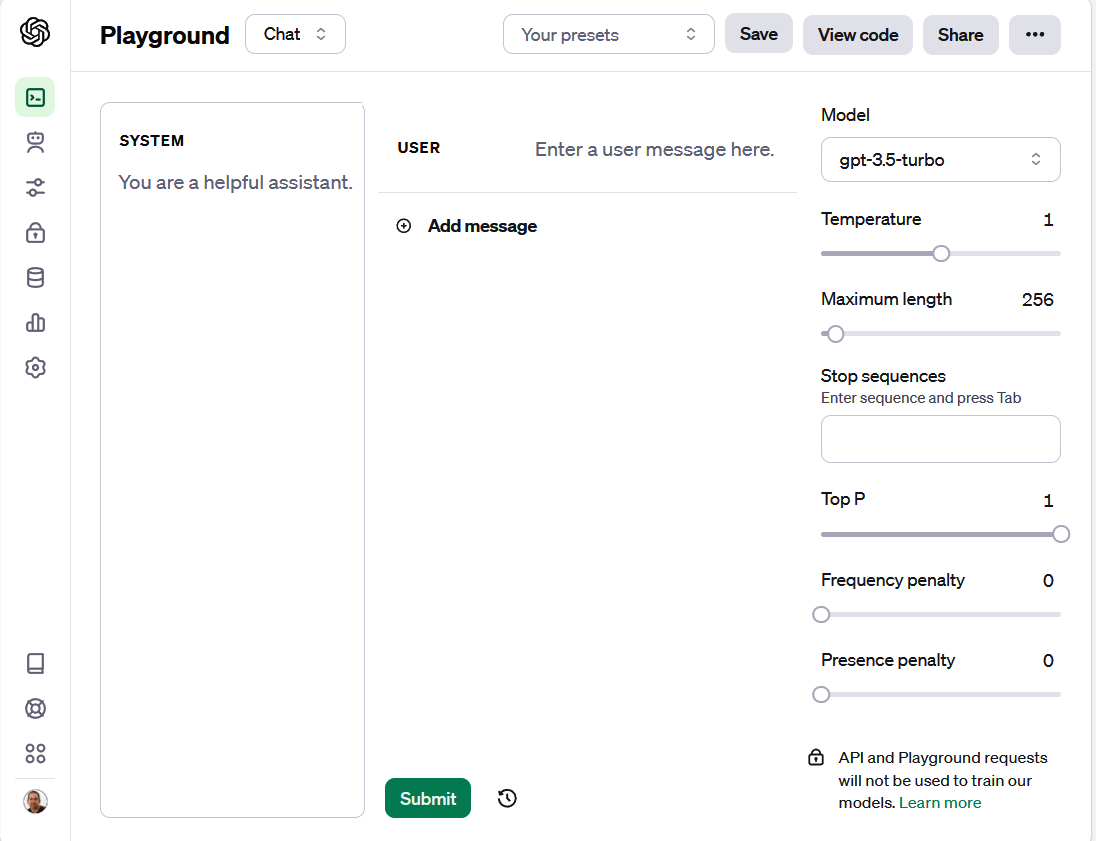Expand the Your presets dropdown
The image size is (1096, 841).
[609, 34]
